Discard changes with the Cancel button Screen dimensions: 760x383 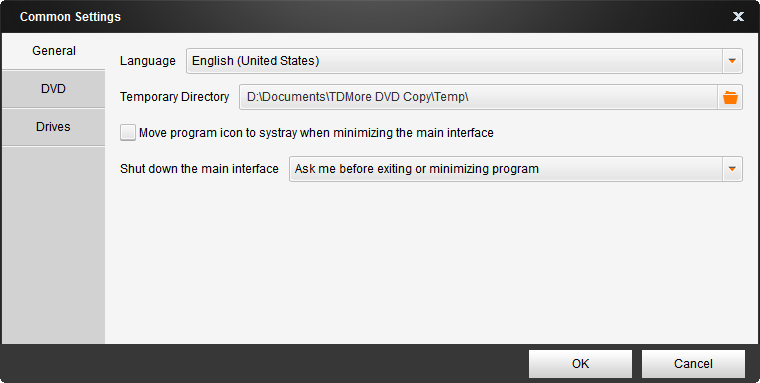(x=693, y=364)
